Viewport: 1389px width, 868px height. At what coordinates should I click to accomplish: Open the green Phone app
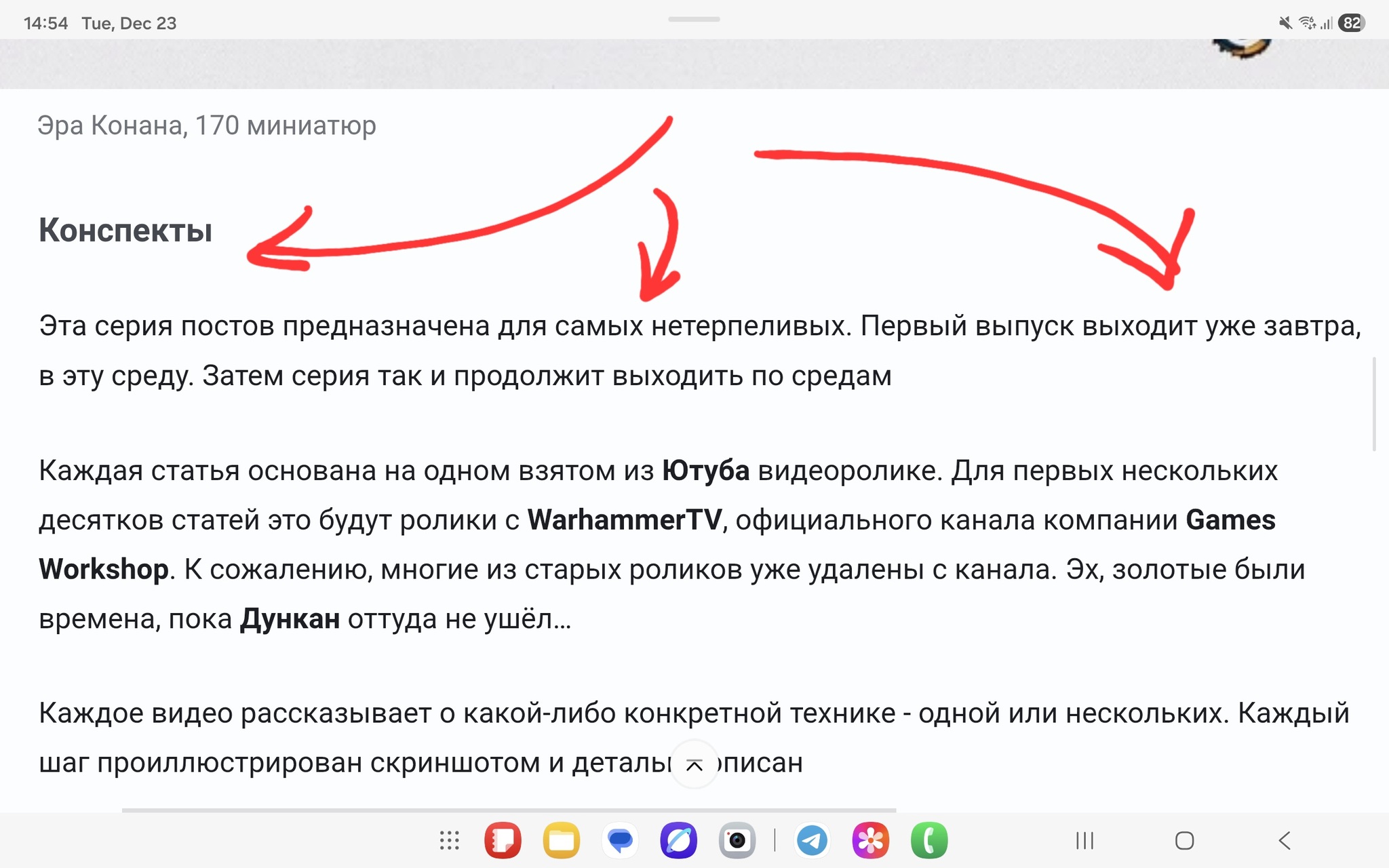pyautogui.click(x=929, y=841)
